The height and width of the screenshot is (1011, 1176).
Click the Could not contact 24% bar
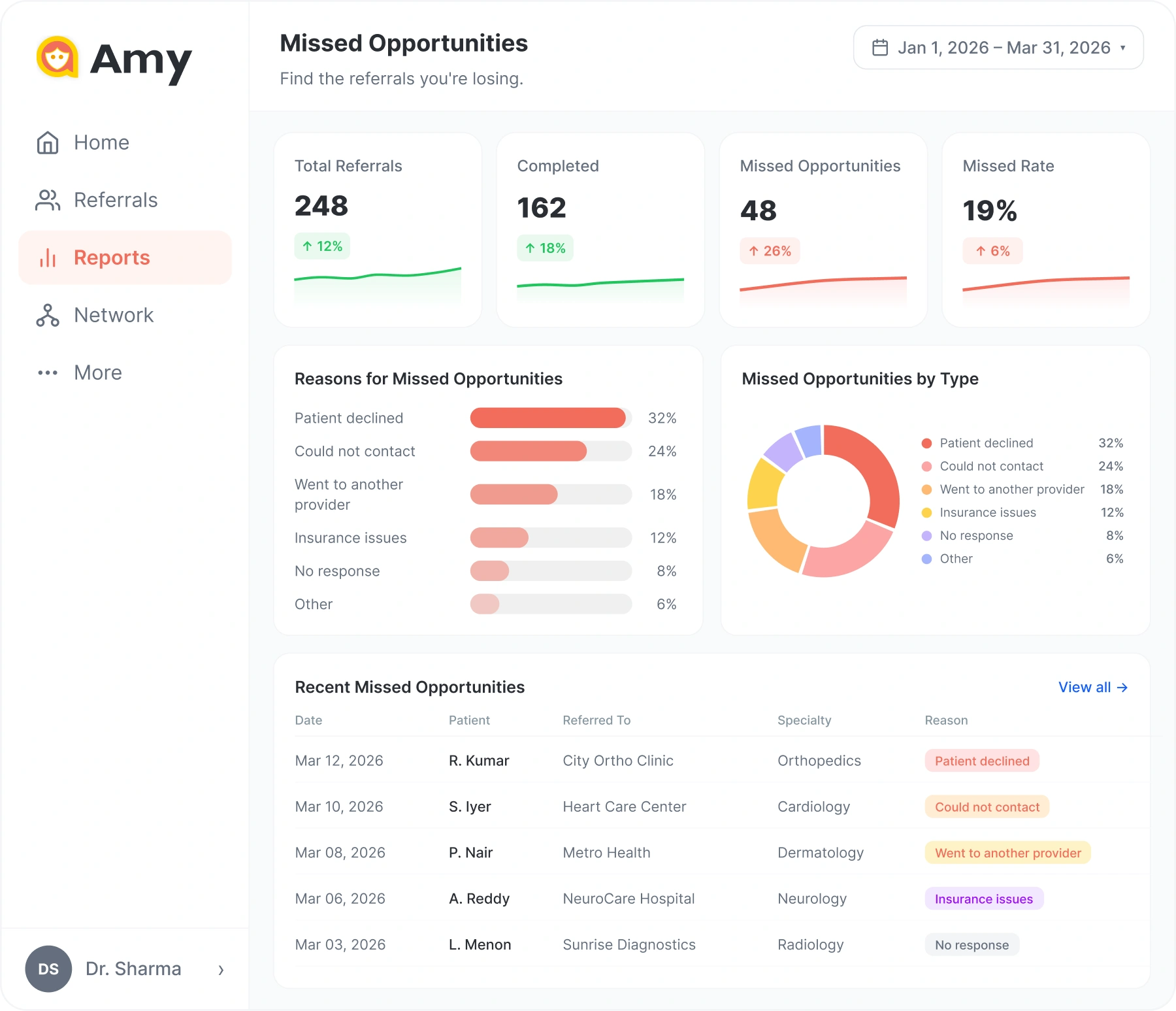[x=551, y=452]
